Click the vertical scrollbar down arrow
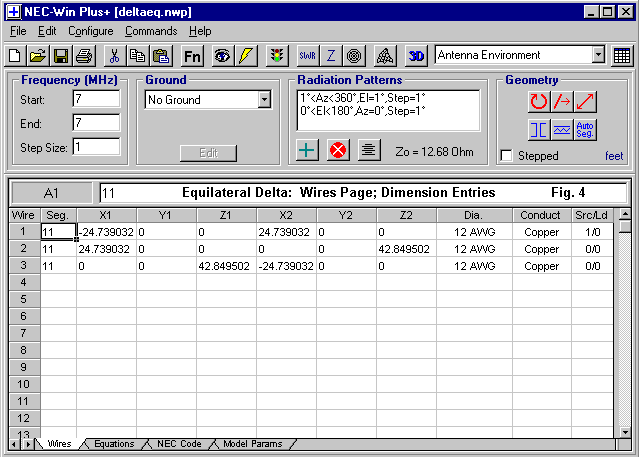This screenshot has width=639, height=457. click(624, 431)
